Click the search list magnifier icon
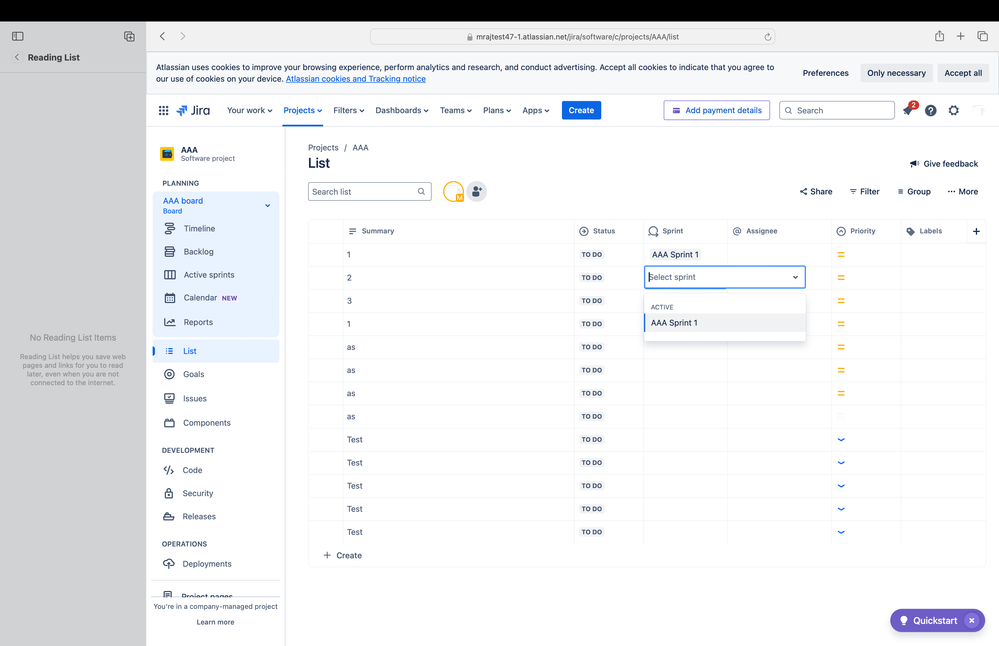Viewport: 999px width, 646px height. point(421,191)
